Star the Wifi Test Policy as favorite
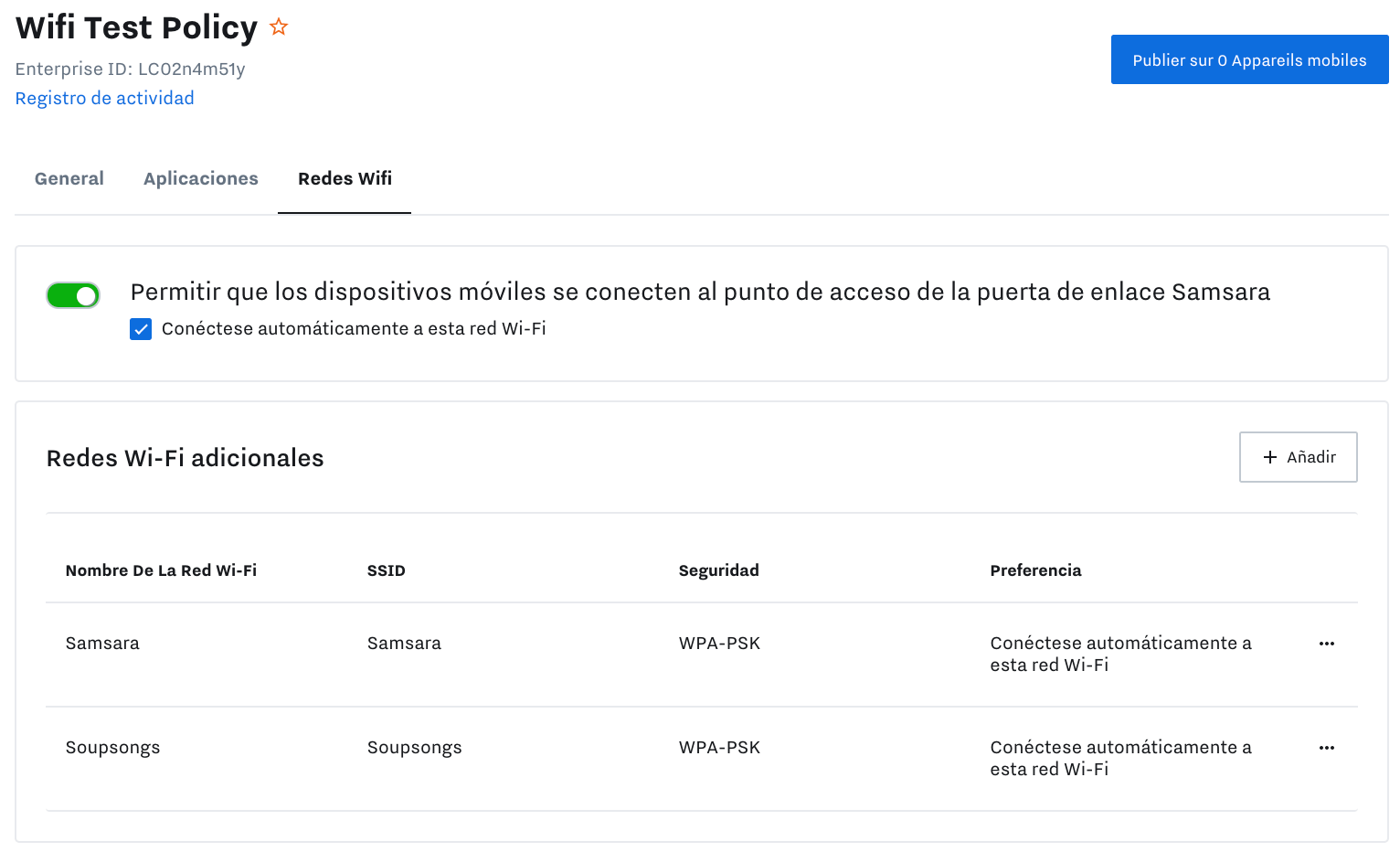The width and height of the screenshot is (1400, 852). pos(278,27)
